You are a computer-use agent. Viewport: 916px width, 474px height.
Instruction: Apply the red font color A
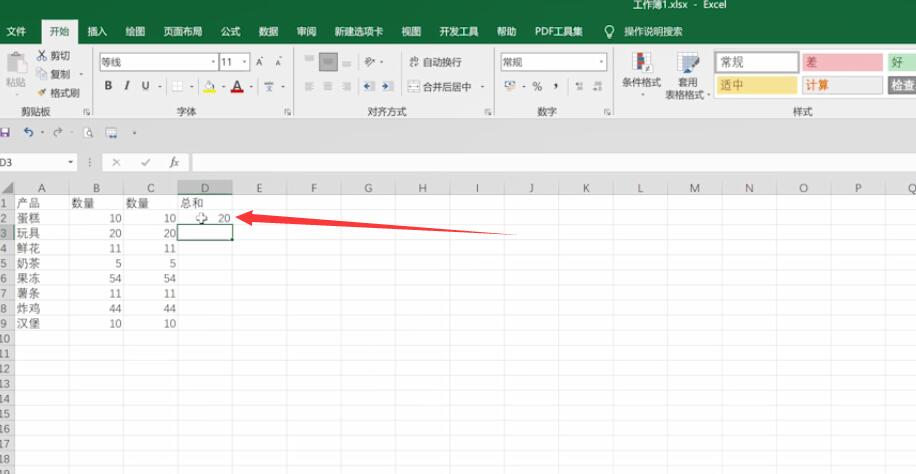point(237,87)
